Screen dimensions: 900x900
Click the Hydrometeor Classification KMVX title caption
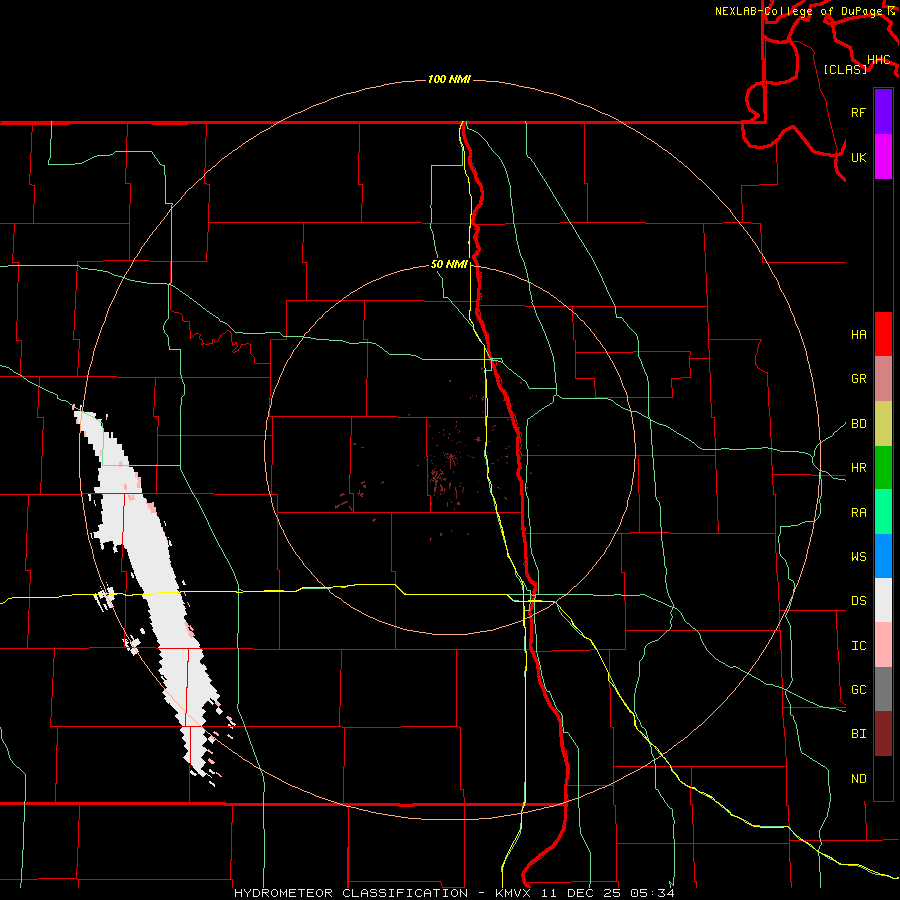point(454,893)
